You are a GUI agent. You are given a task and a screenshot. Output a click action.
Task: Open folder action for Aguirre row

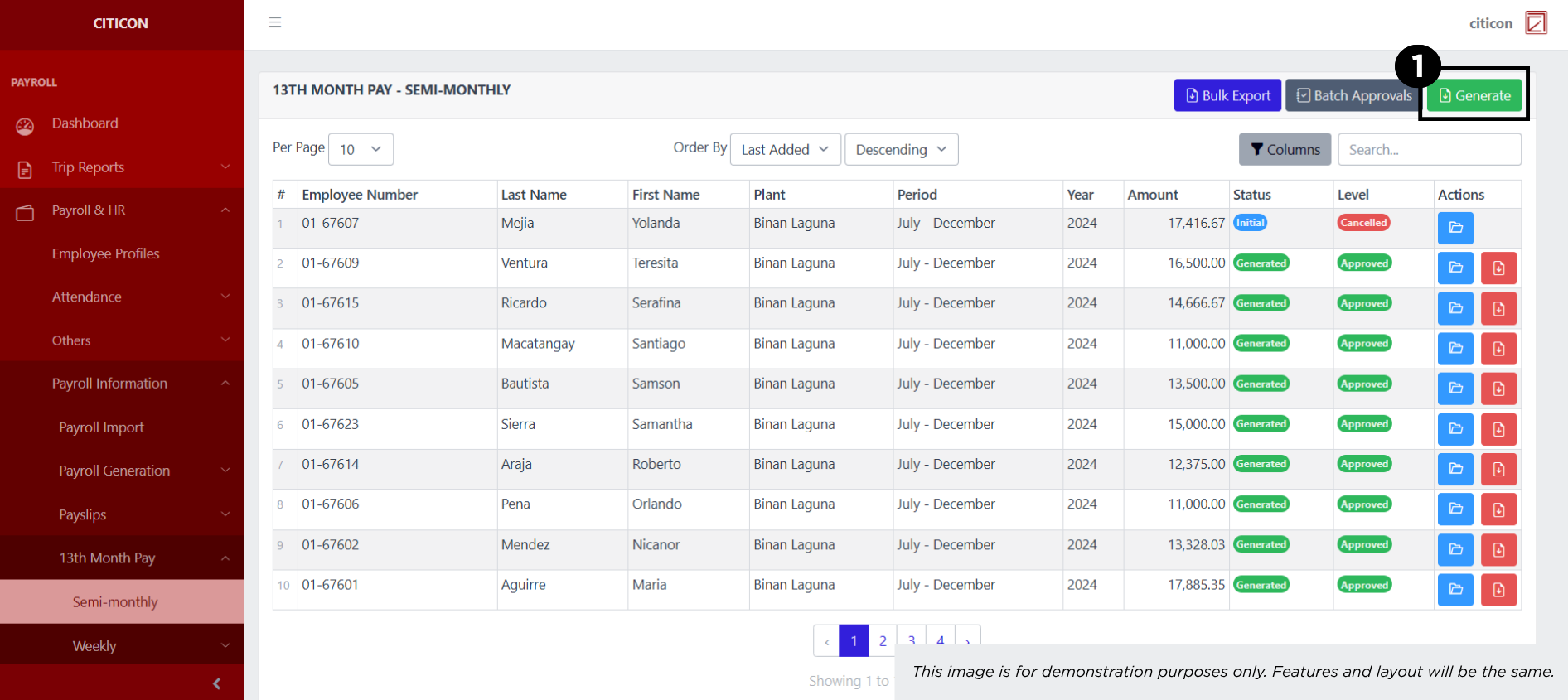pyautogui.click(x=1454, y=590)
